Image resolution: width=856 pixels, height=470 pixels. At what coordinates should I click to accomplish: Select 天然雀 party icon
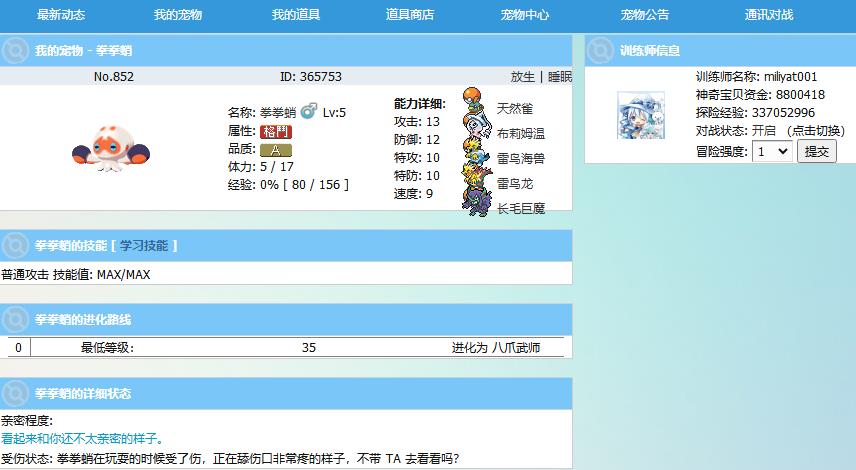tap(473, 98)
